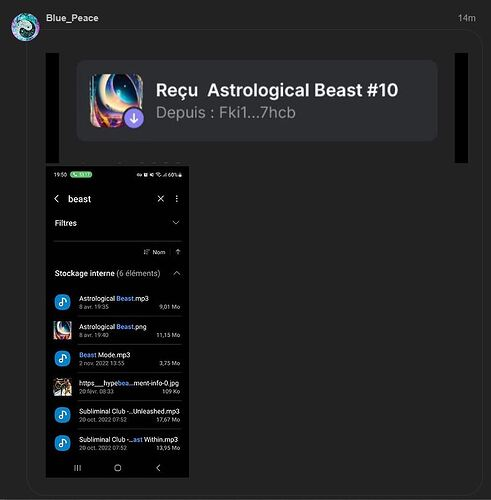Tap the Android home button

(x=118, y=468)
